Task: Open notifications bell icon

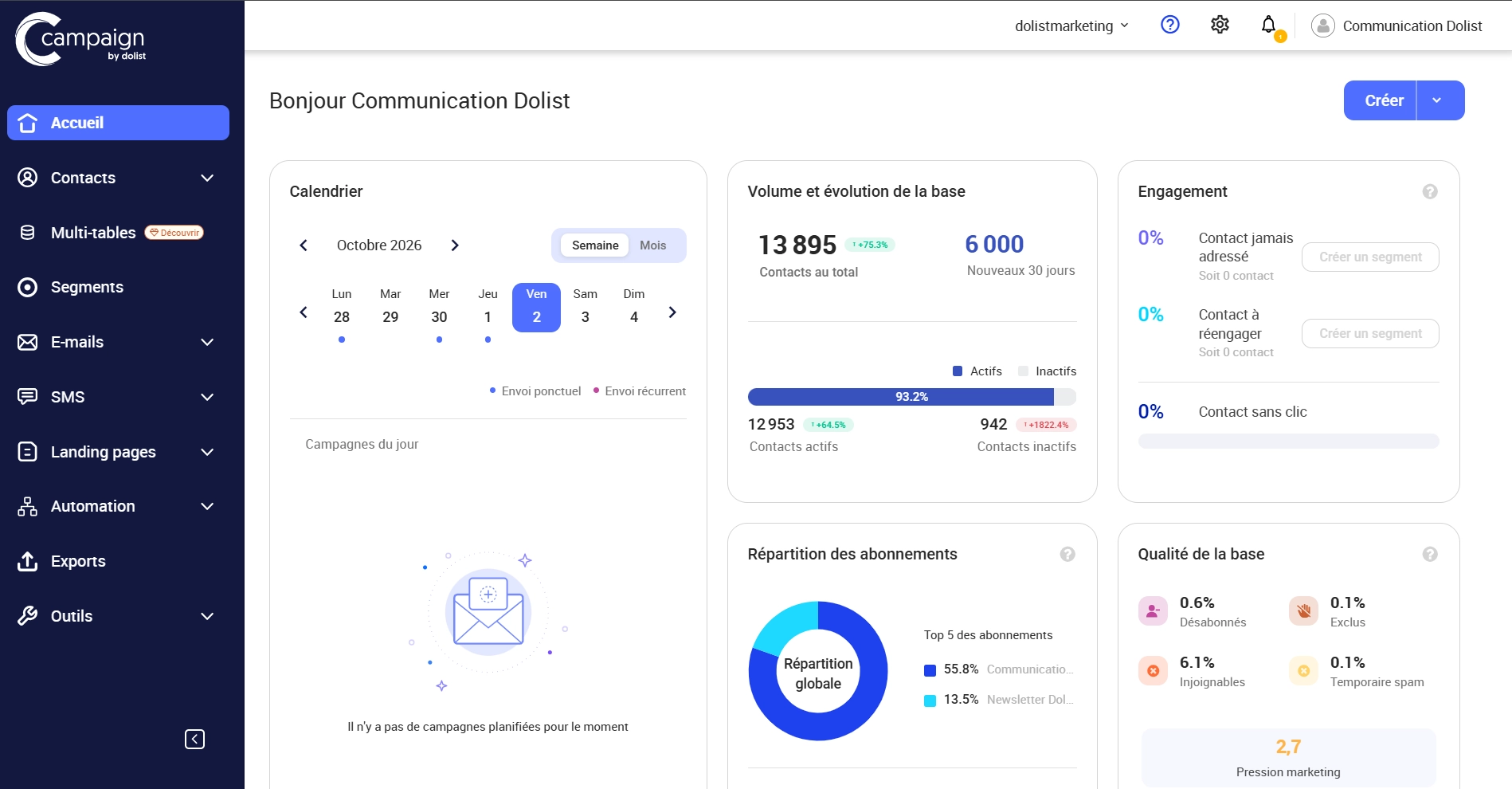Action: point(1269,25)
